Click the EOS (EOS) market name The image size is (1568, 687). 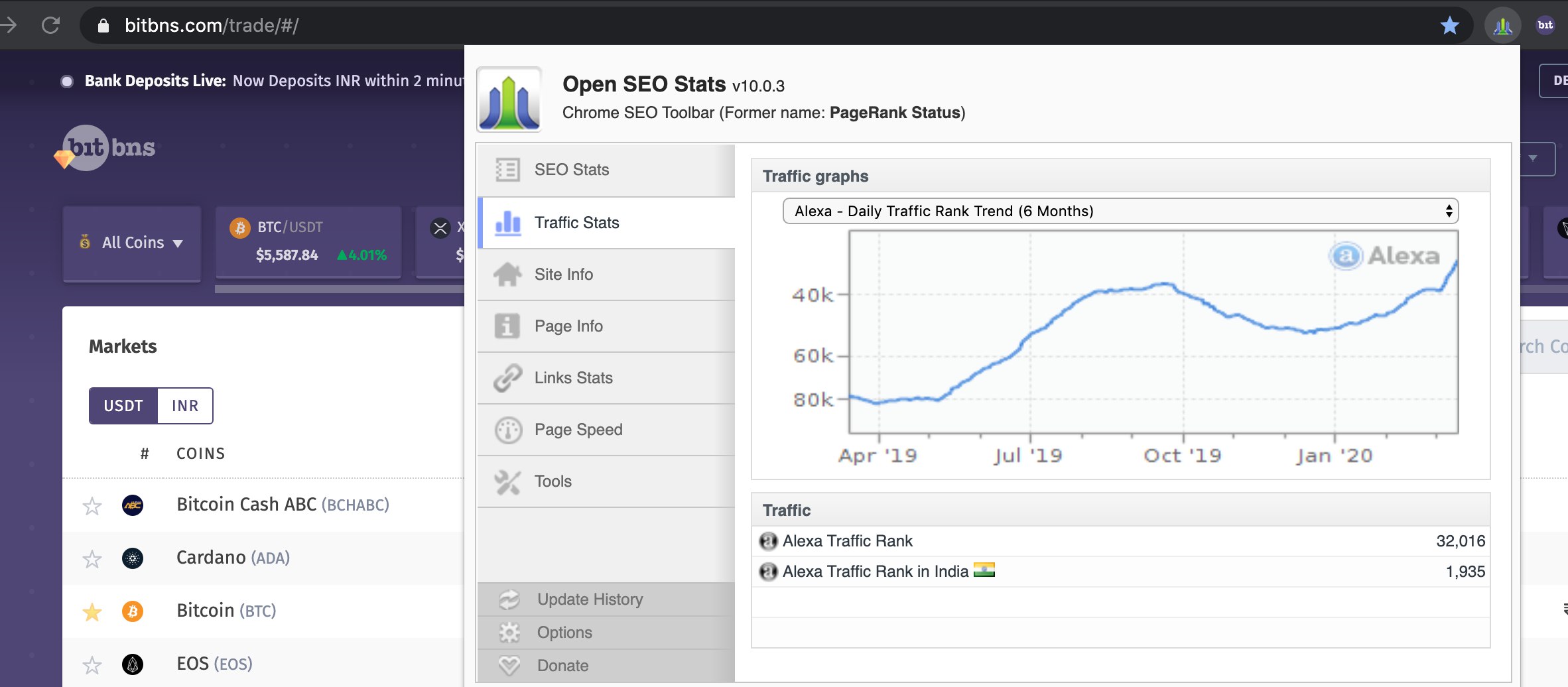[214, 664]
